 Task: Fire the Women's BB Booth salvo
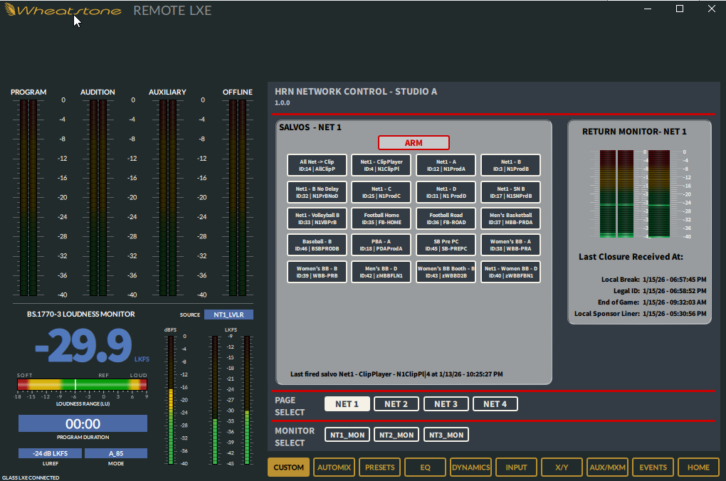(446, 272)
